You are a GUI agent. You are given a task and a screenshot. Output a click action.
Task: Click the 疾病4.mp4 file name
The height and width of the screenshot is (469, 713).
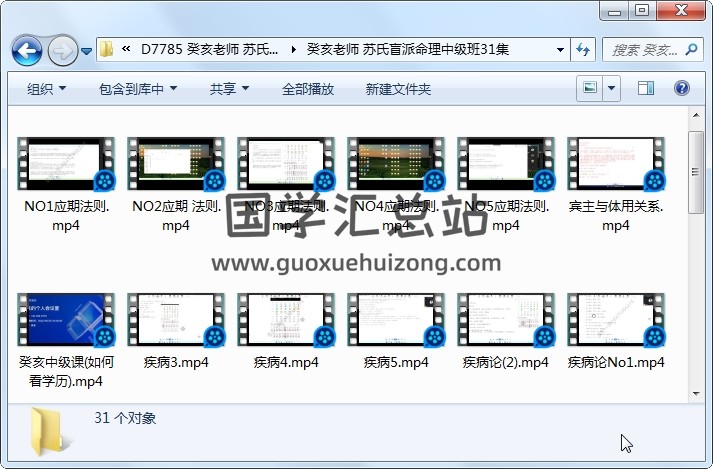click(286, 363)
